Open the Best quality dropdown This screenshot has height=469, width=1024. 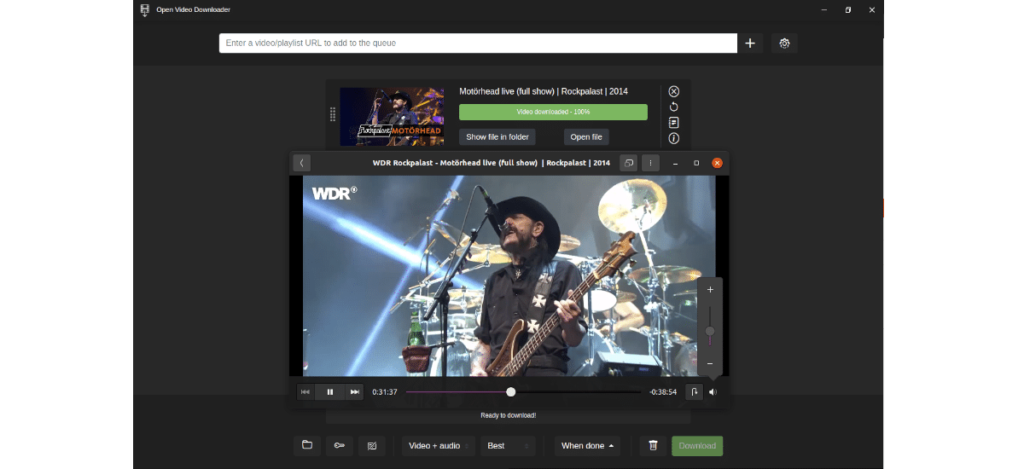[x=507, y=445]
